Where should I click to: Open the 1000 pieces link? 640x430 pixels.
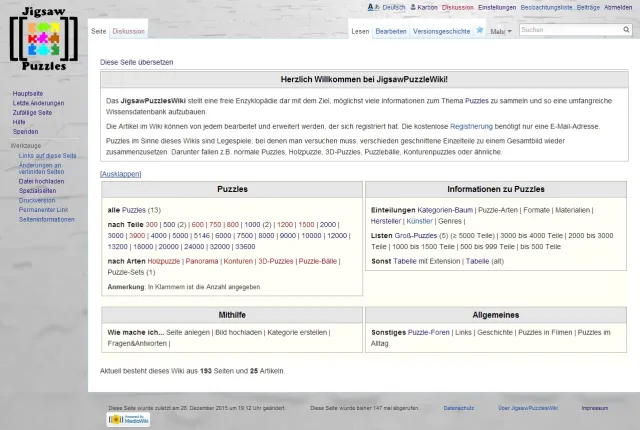coord(252,225)
